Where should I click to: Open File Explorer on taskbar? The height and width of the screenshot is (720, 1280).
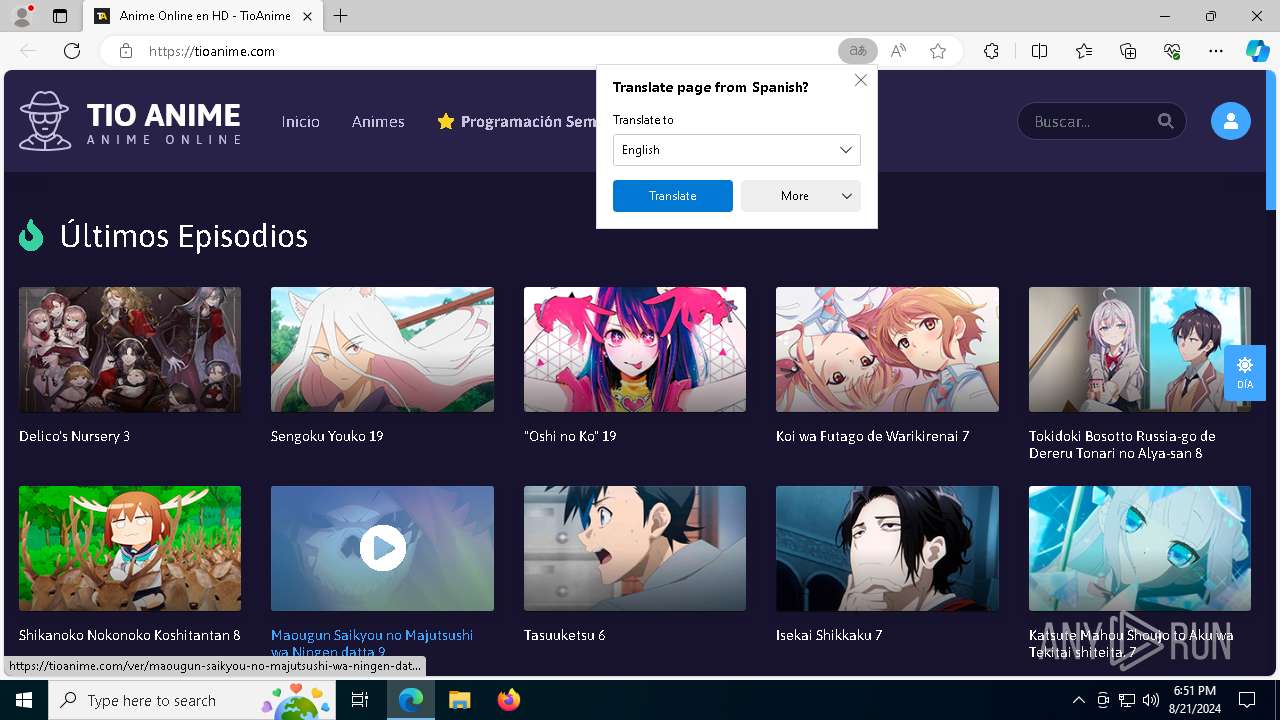tap(459, 700)
